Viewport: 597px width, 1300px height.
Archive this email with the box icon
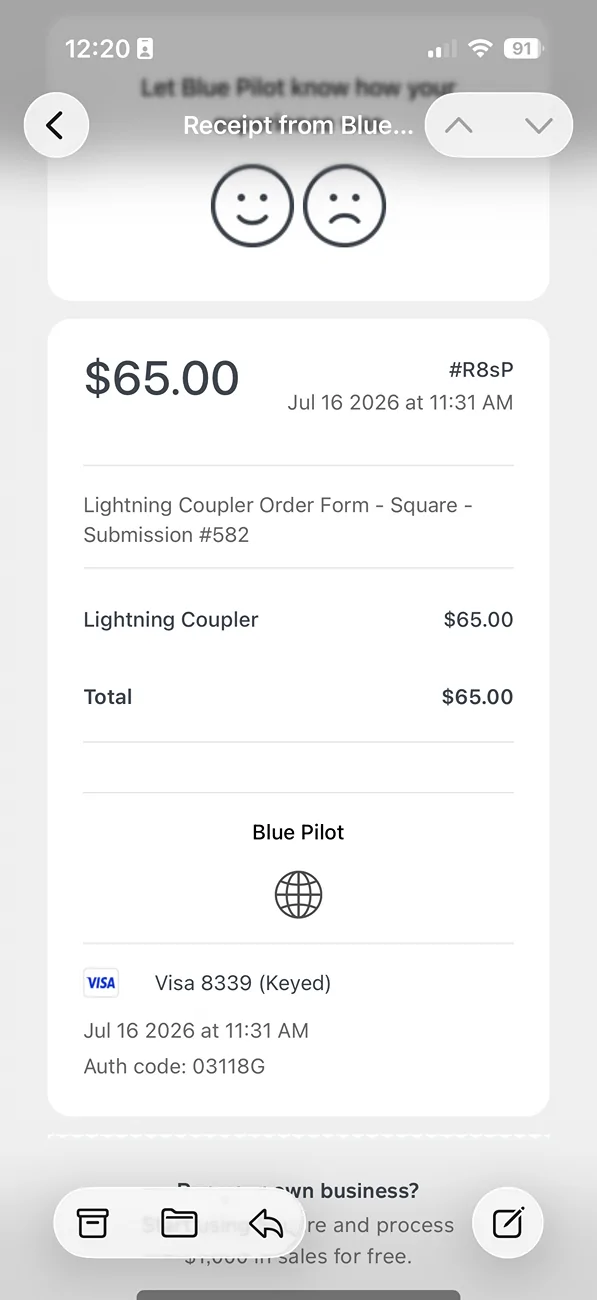pos(93,1222)
